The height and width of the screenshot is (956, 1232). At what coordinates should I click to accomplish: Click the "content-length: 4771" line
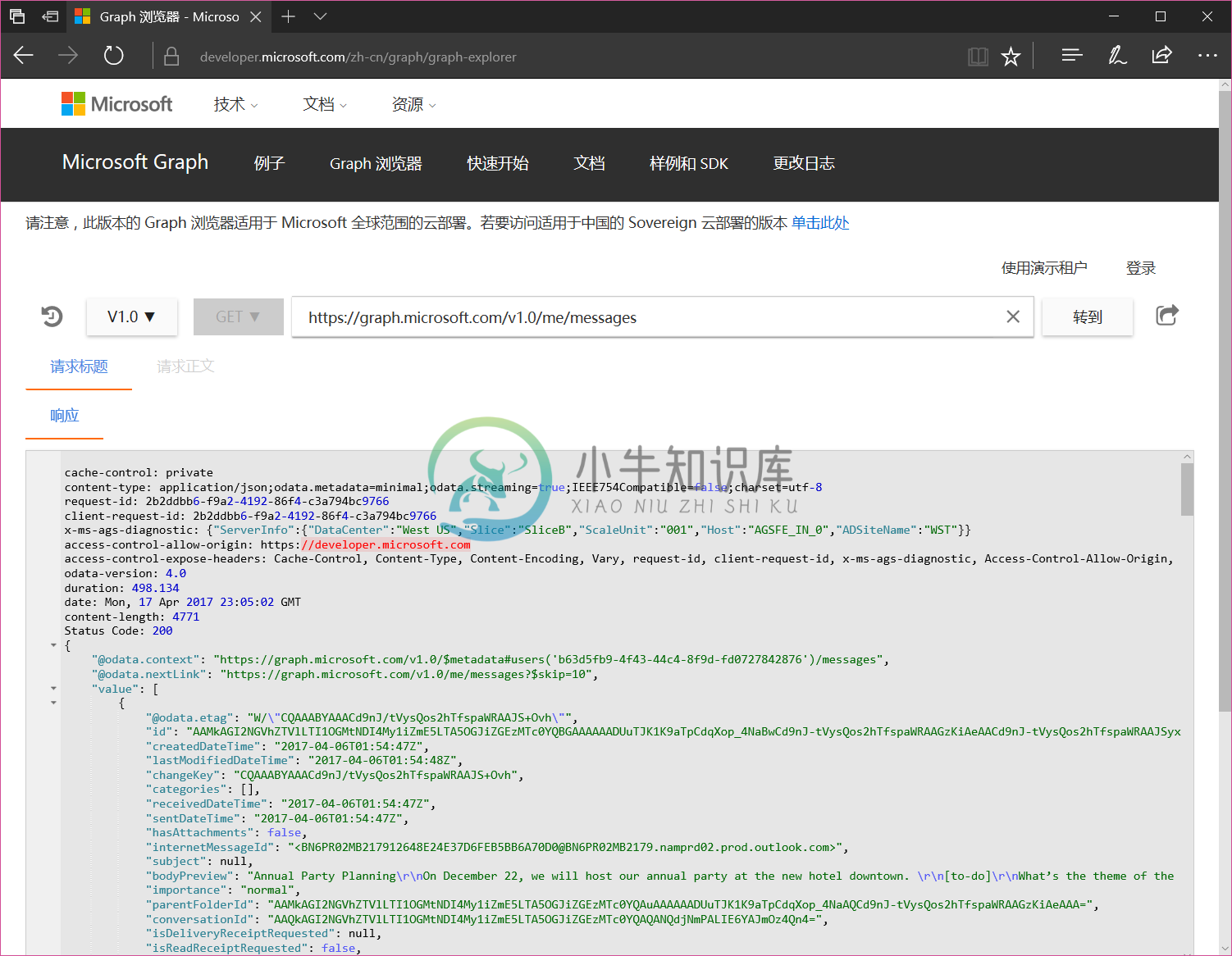click(132, 617)
